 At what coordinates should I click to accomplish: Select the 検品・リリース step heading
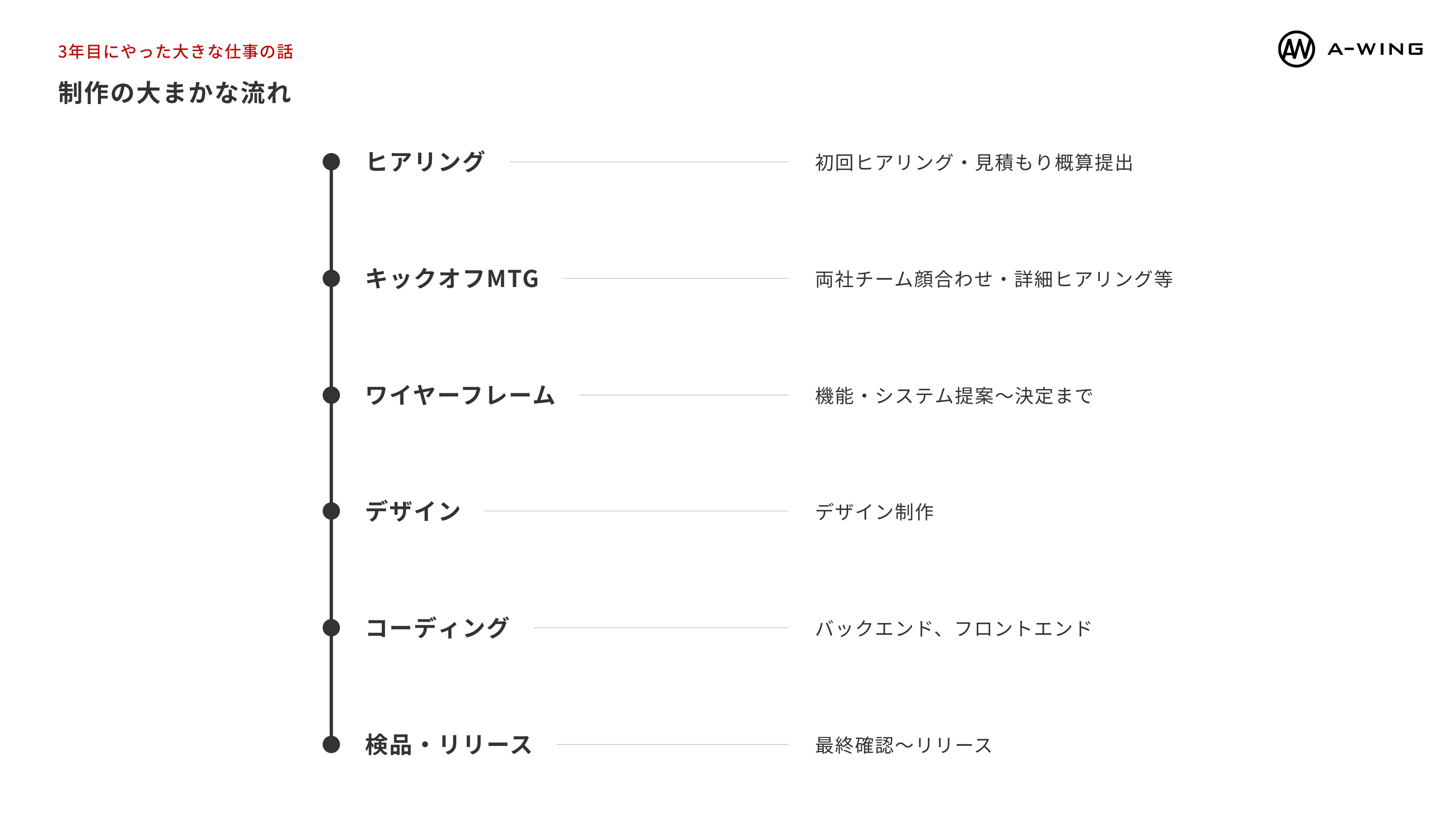point(449,744)
